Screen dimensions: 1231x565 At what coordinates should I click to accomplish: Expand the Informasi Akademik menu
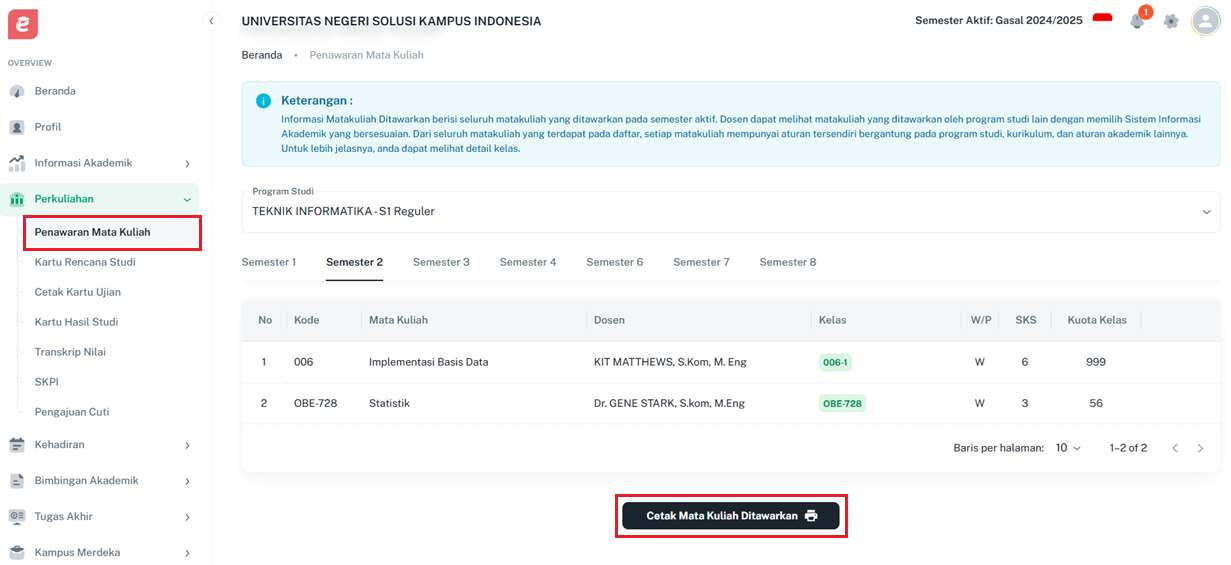click(x=187, y=163)
